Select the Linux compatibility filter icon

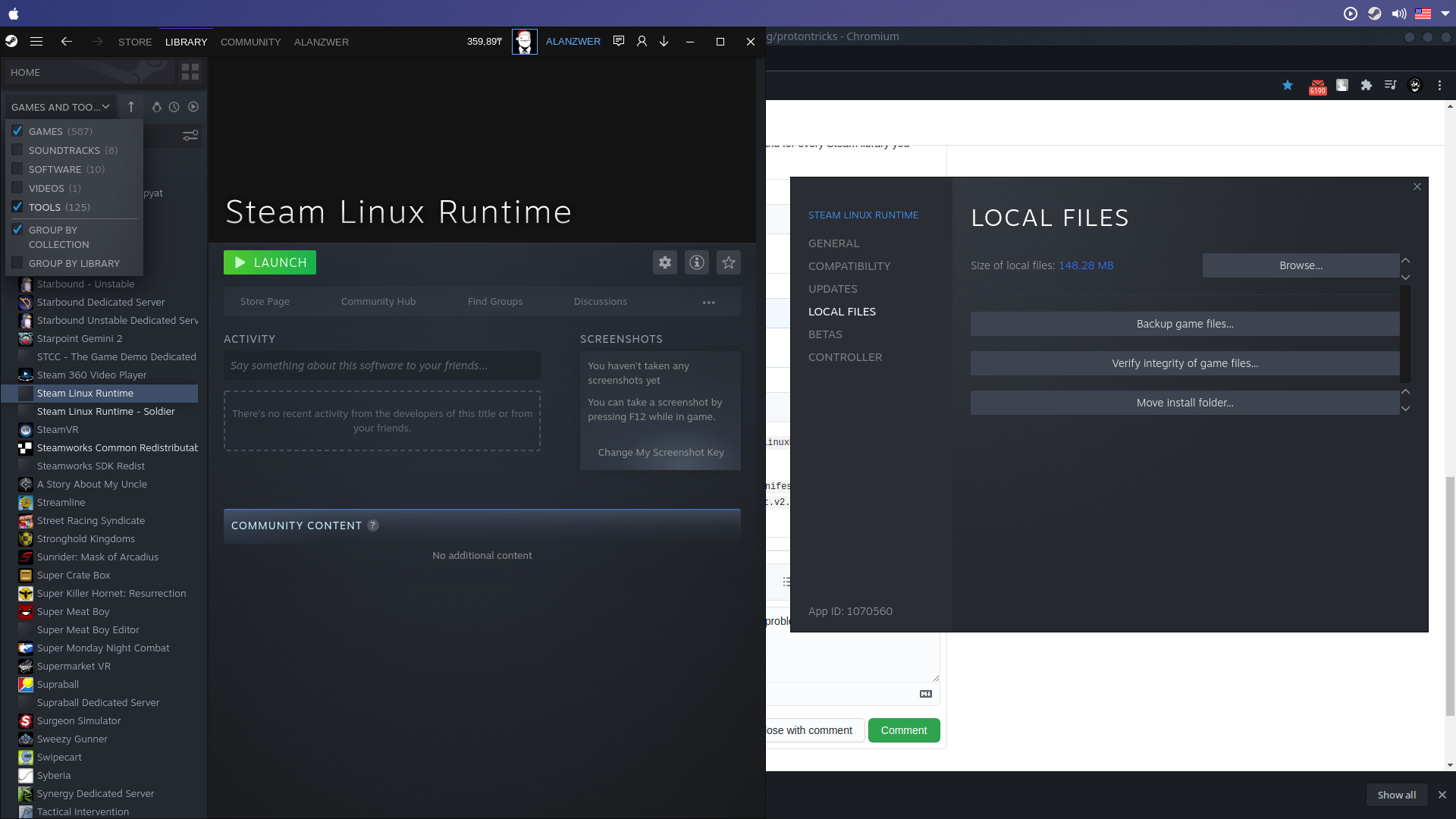coord(157,107)
